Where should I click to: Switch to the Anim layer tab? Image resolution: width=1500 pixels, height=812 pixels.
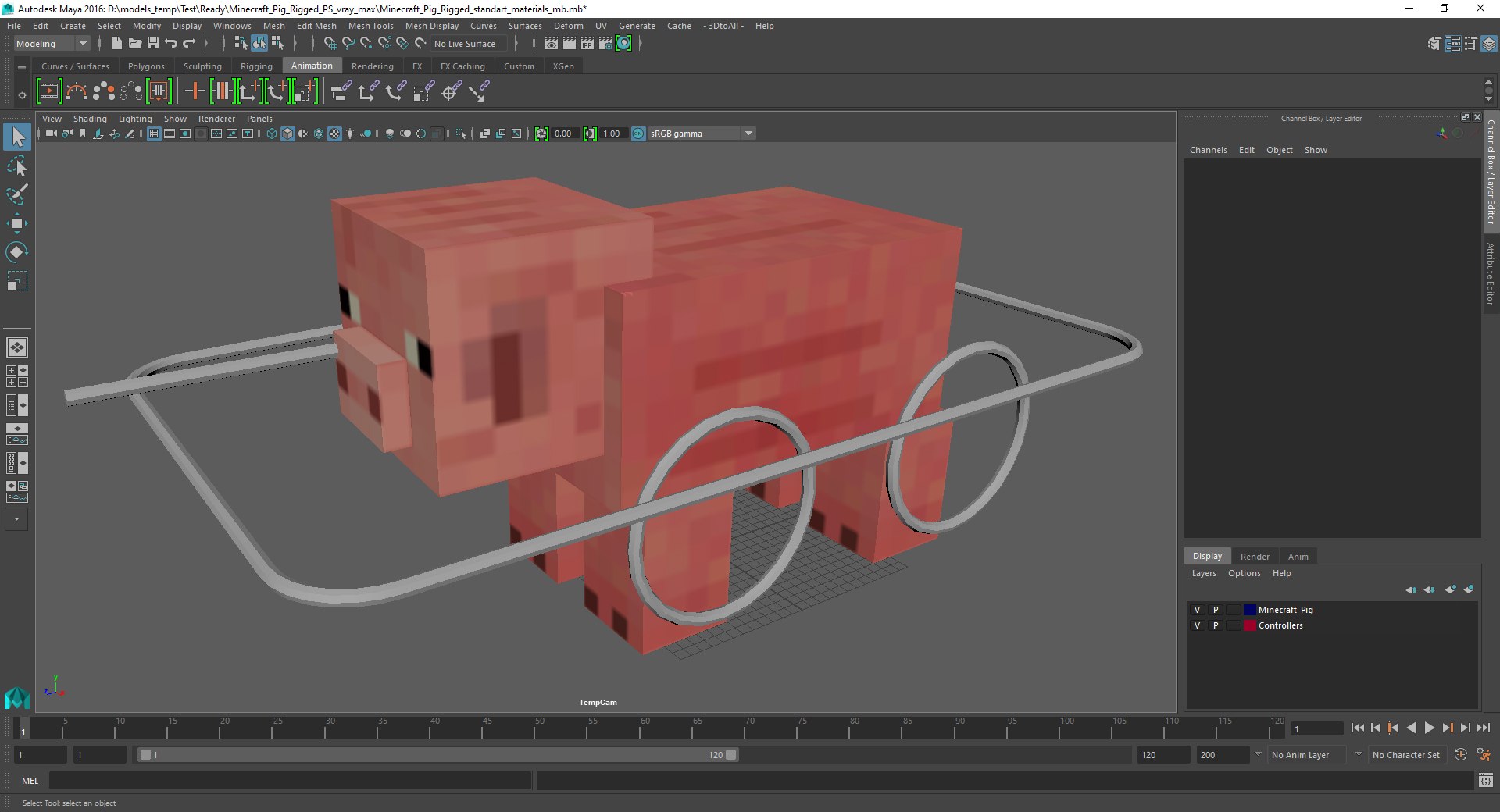coord(1298,557)
